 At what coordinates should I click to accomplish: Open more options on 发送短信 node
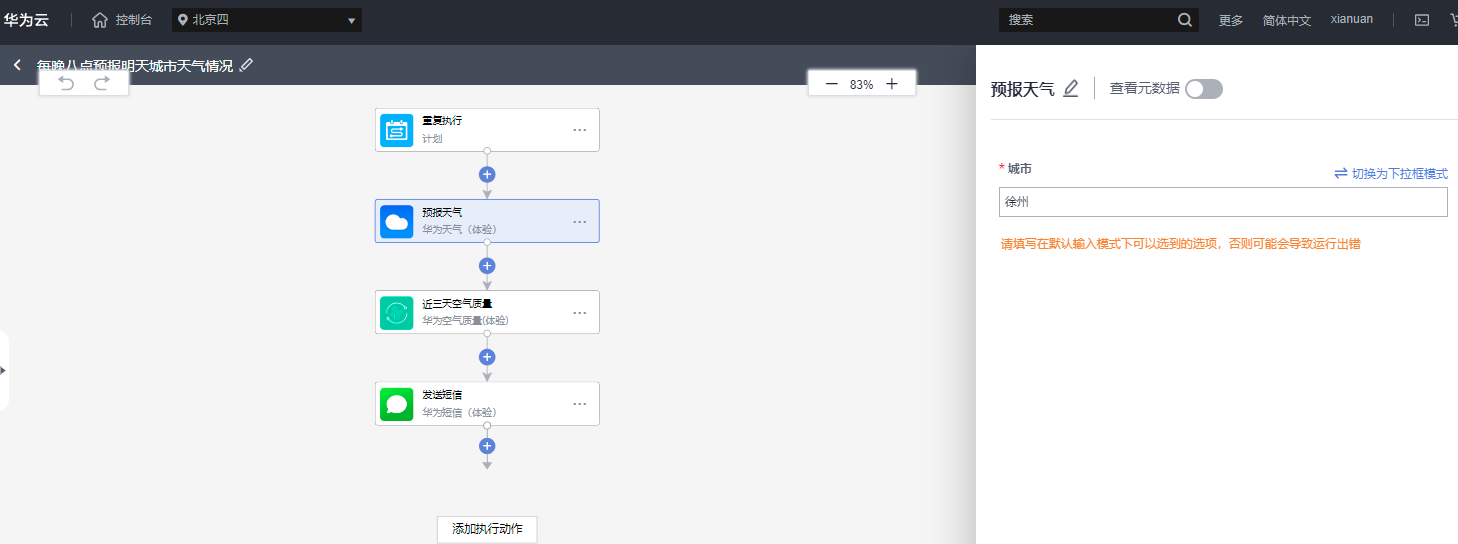[x=580, y=404]
